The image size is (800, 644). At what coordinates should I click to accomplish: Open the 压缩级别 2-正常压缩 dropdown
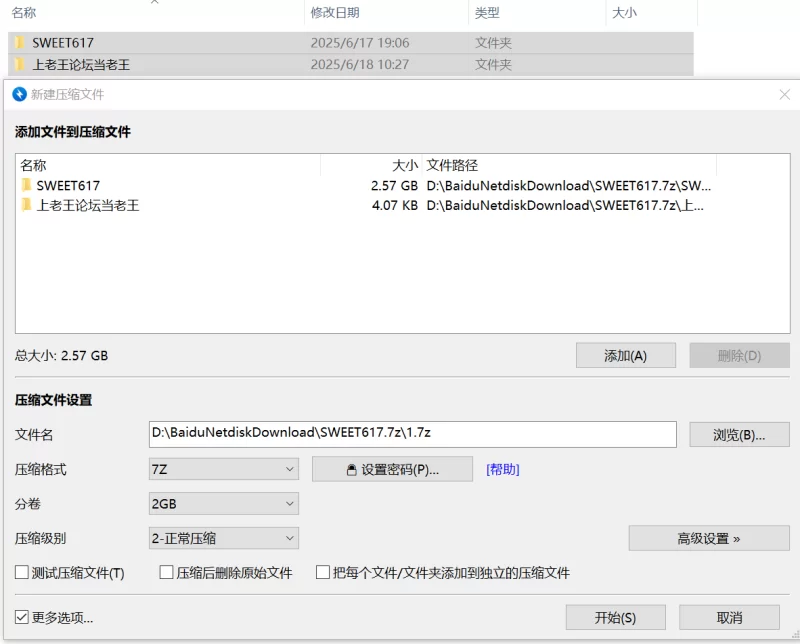tap(223, 538)
